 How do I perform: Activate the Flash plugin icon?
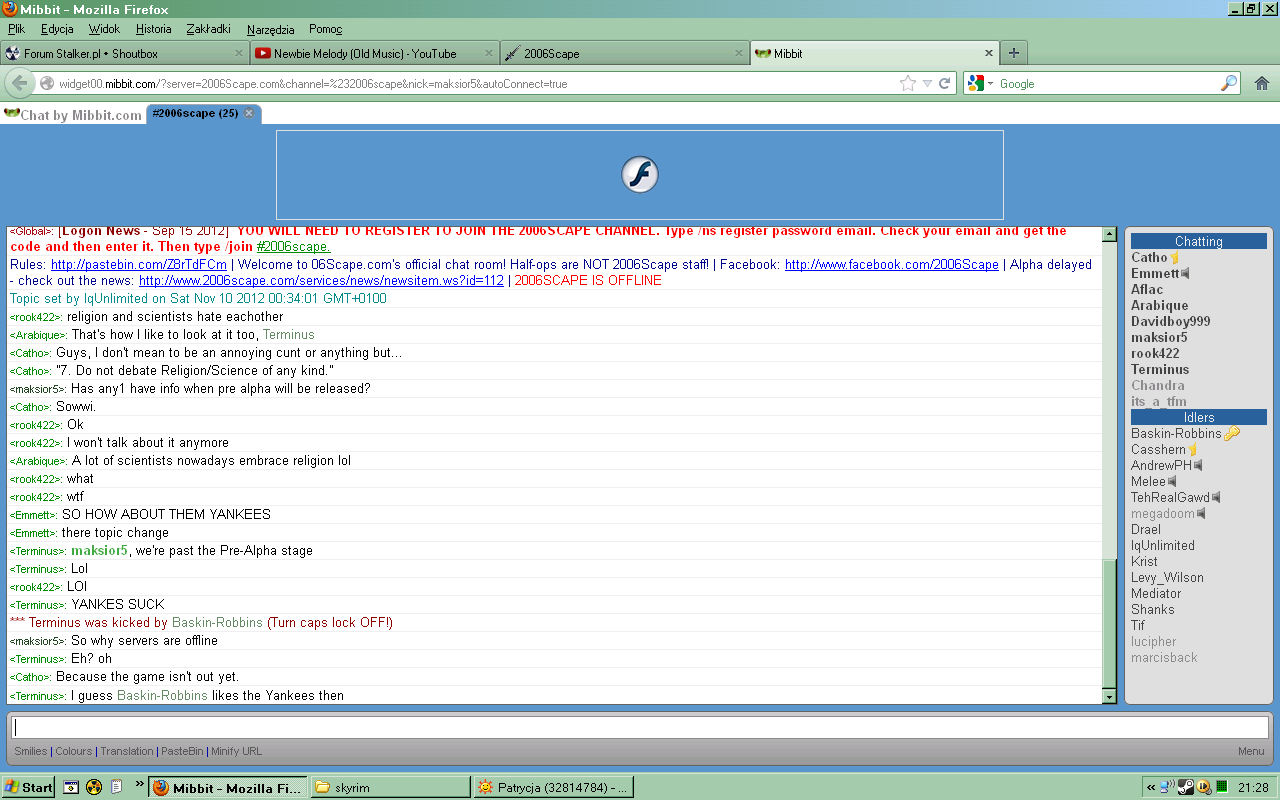click(640, 175)
